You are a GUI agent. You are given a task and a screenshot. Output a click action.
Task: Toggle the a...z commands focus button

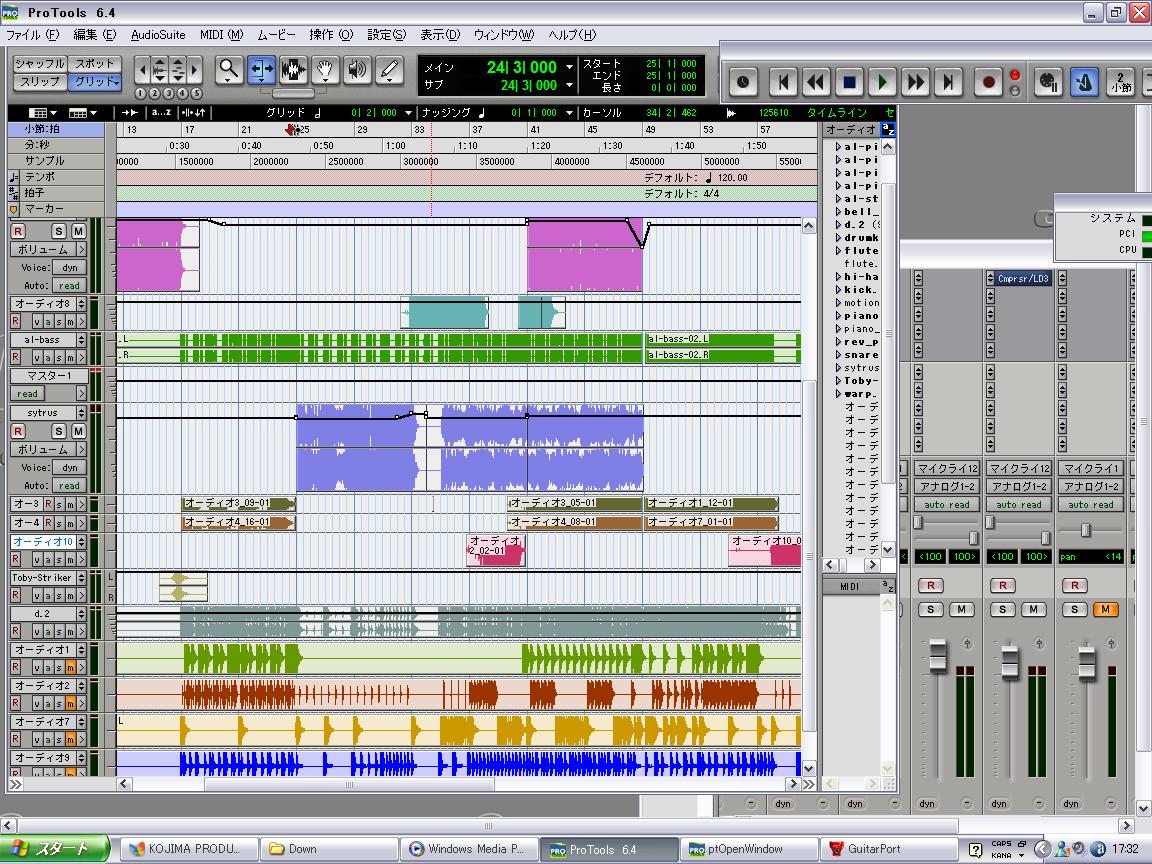pyautogui.click(x=161, y=112)
